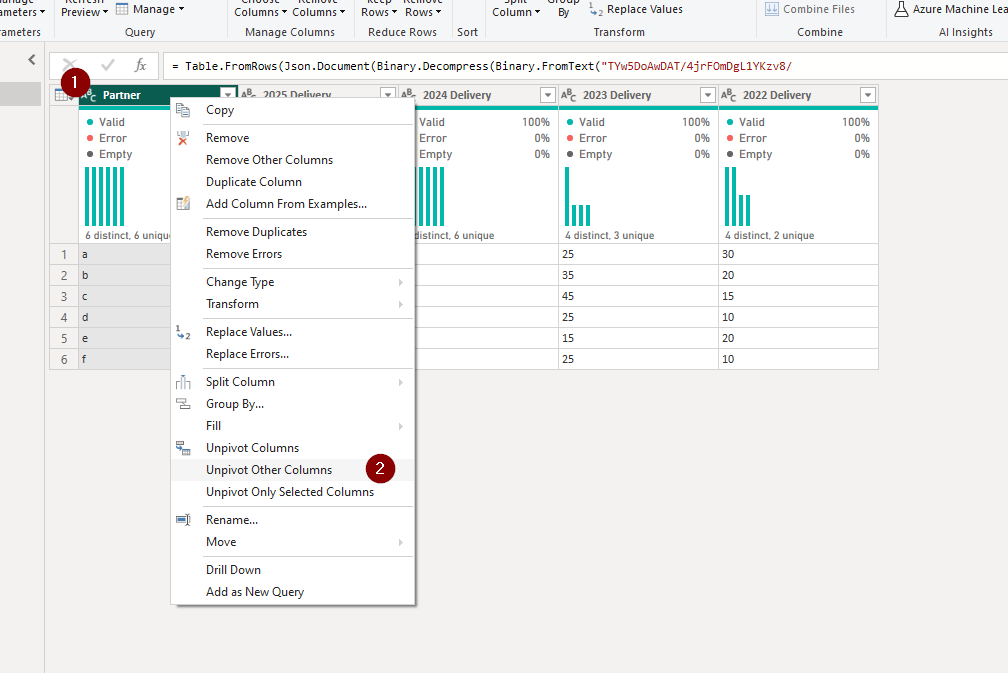Expand the Manage dropdown in ribbon
1008x673 pixels.
pyautogui.click(x=181, y=9)
